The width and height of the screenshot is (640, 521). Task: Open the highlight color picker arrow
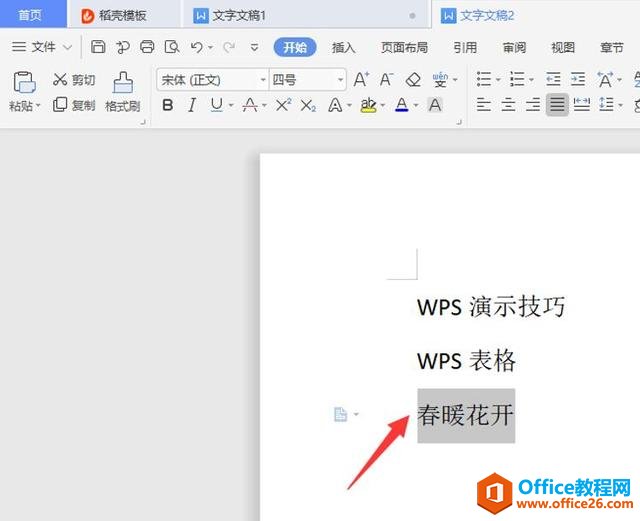pyautogui.click(x=383, y=105)
